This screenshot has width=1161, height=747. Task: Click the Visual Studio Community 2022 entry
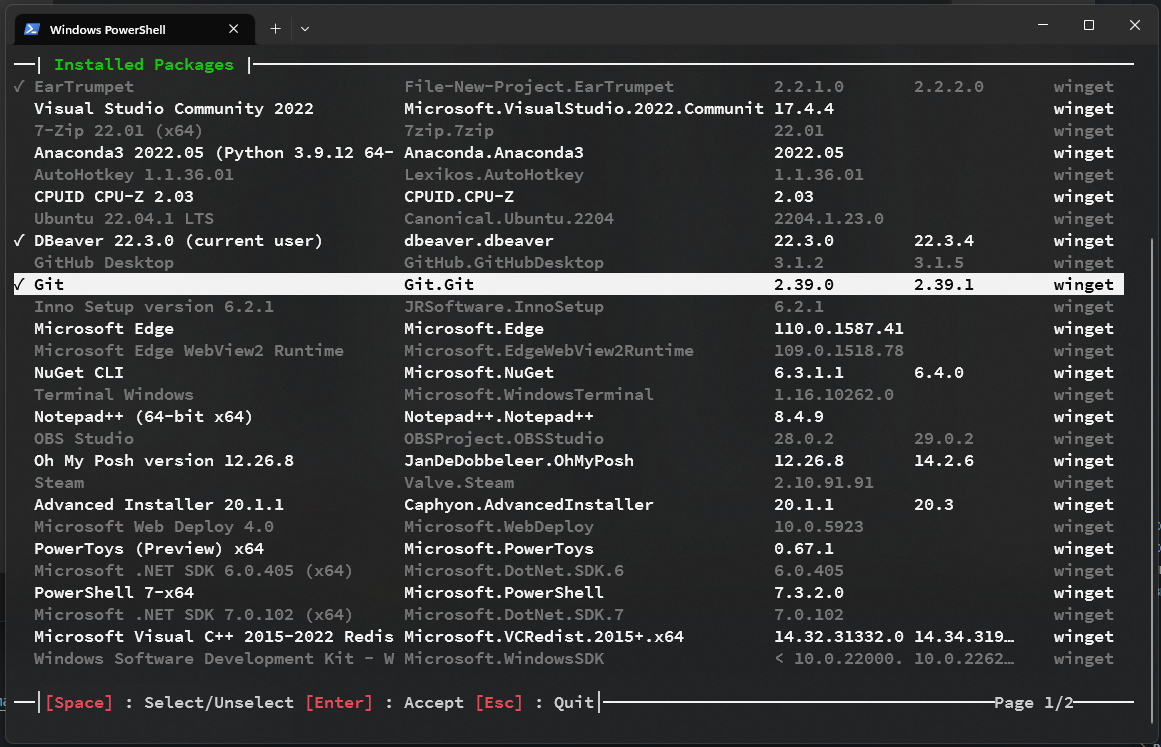[x=174, y=109]
